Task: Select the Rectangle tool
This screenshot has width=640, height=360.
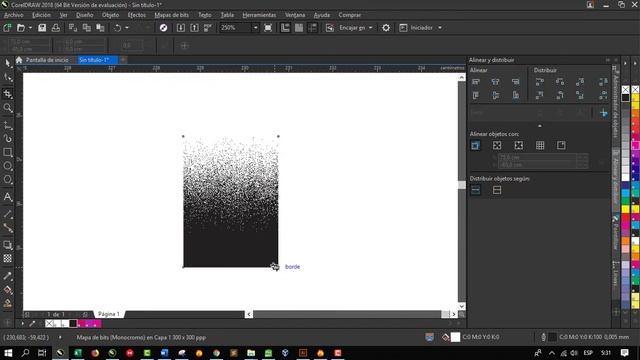Action: pos(7,152)
